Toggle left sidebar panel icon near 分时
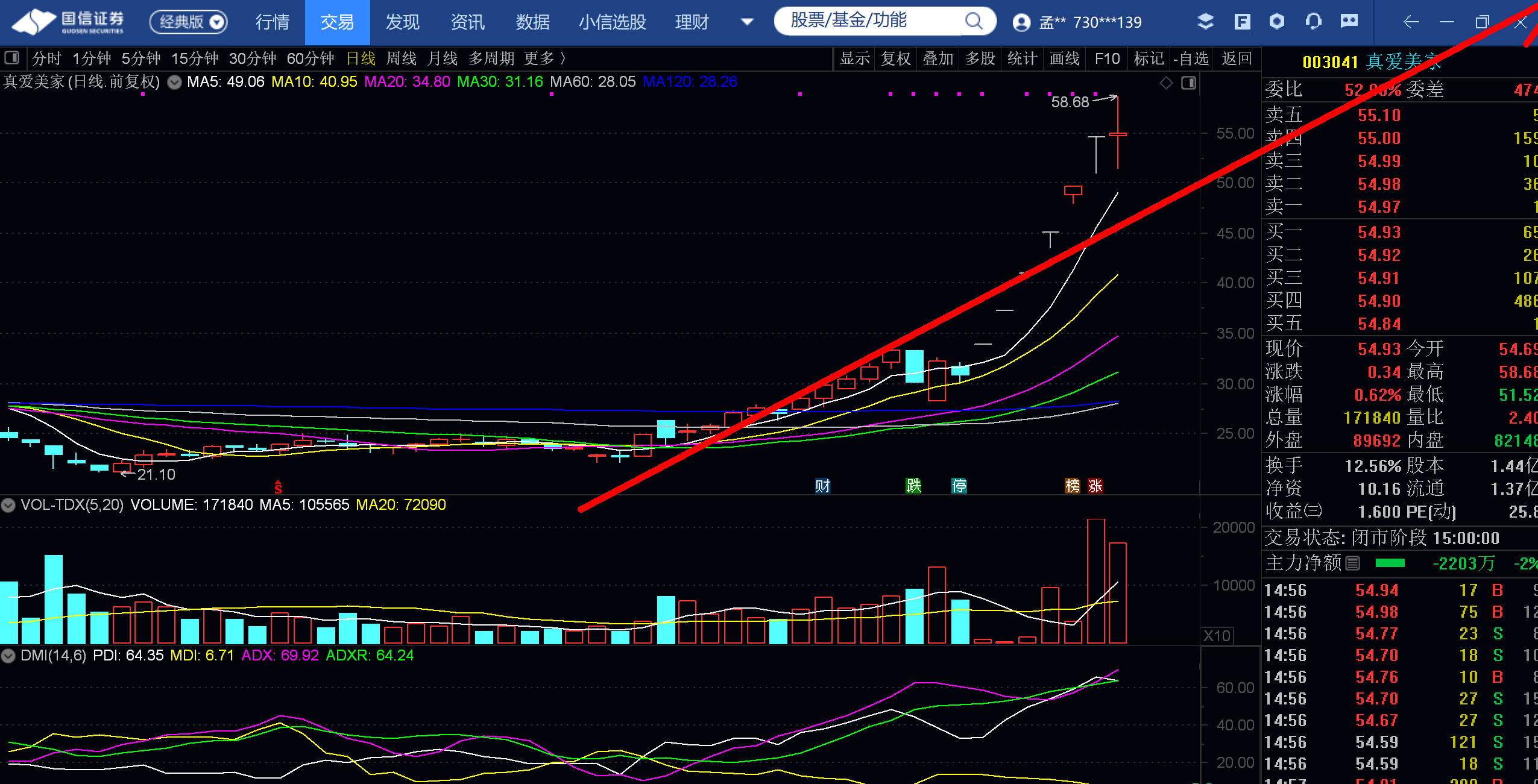 (12, 58)
